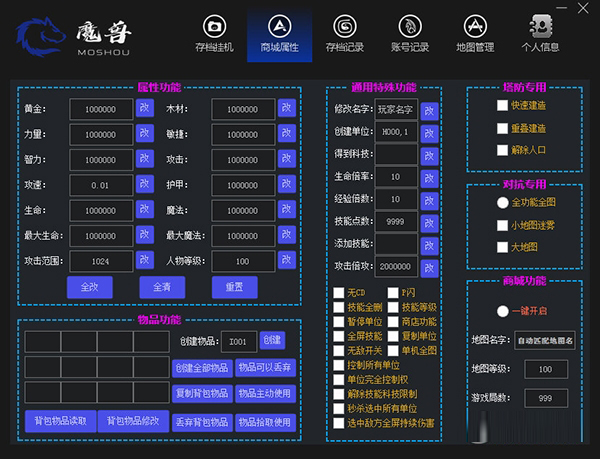
Task: Click the blue wolf Moshou logo
Action: pyautogui.click(x=41, y=36)
